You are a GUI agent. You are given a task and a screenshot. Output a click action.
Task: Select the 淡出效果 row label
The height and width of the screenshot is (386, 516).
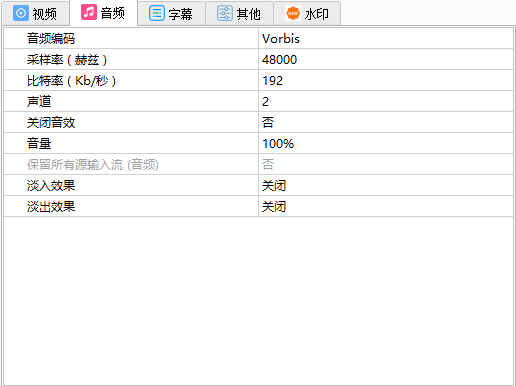pos(51,207)
